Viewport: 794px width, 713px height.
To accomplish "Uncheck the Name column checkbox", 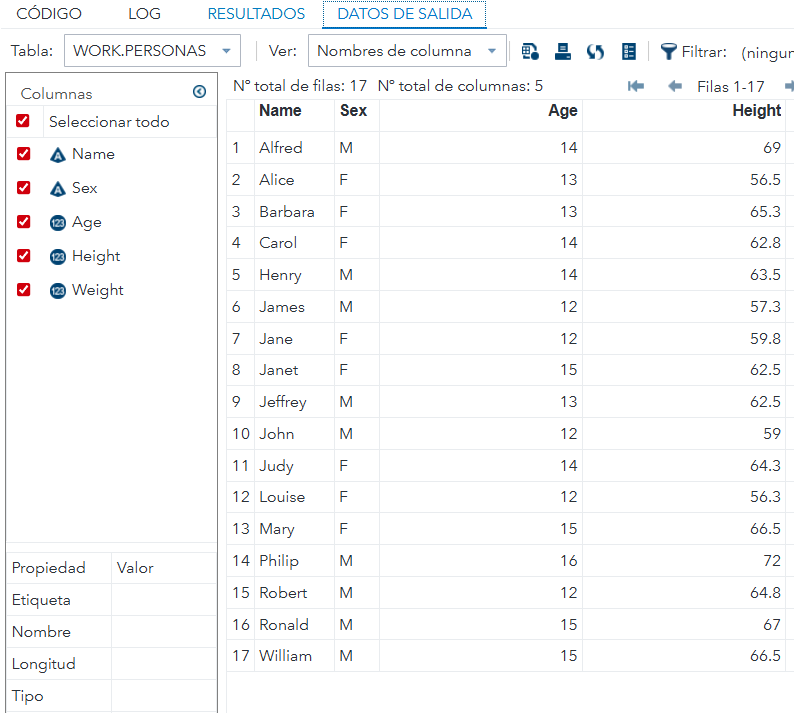I will click(23, 154).
